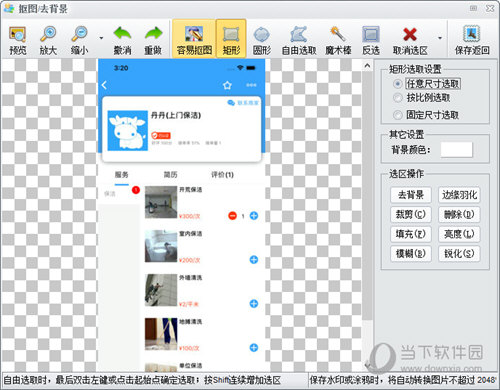Select the 矩形 rectangle selection tool

tap(231, 39)
